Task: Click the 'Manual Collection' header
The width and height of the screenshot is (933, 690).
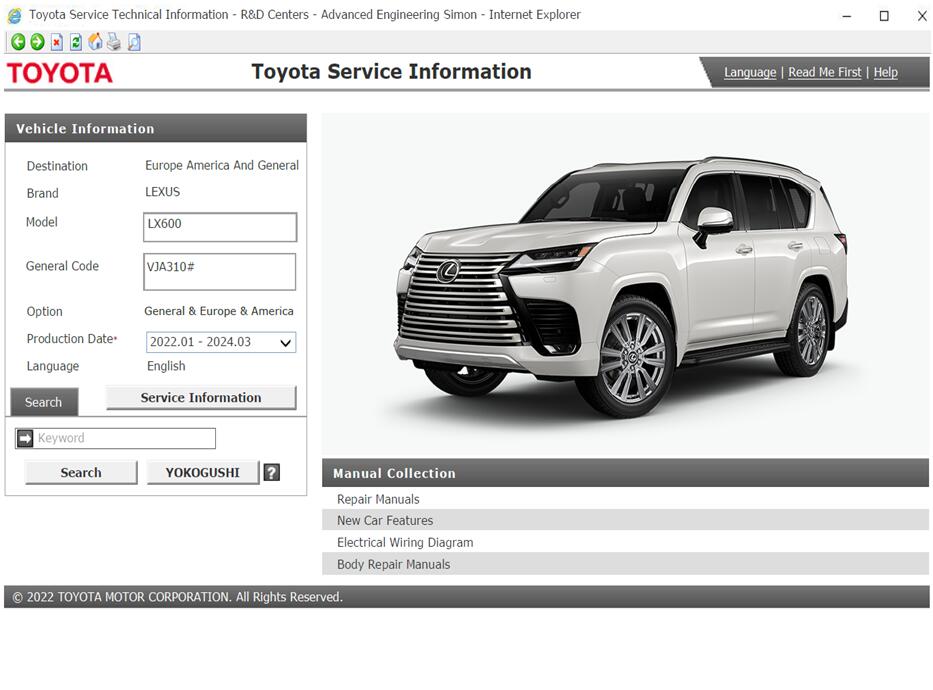Action: pos(625,473)
